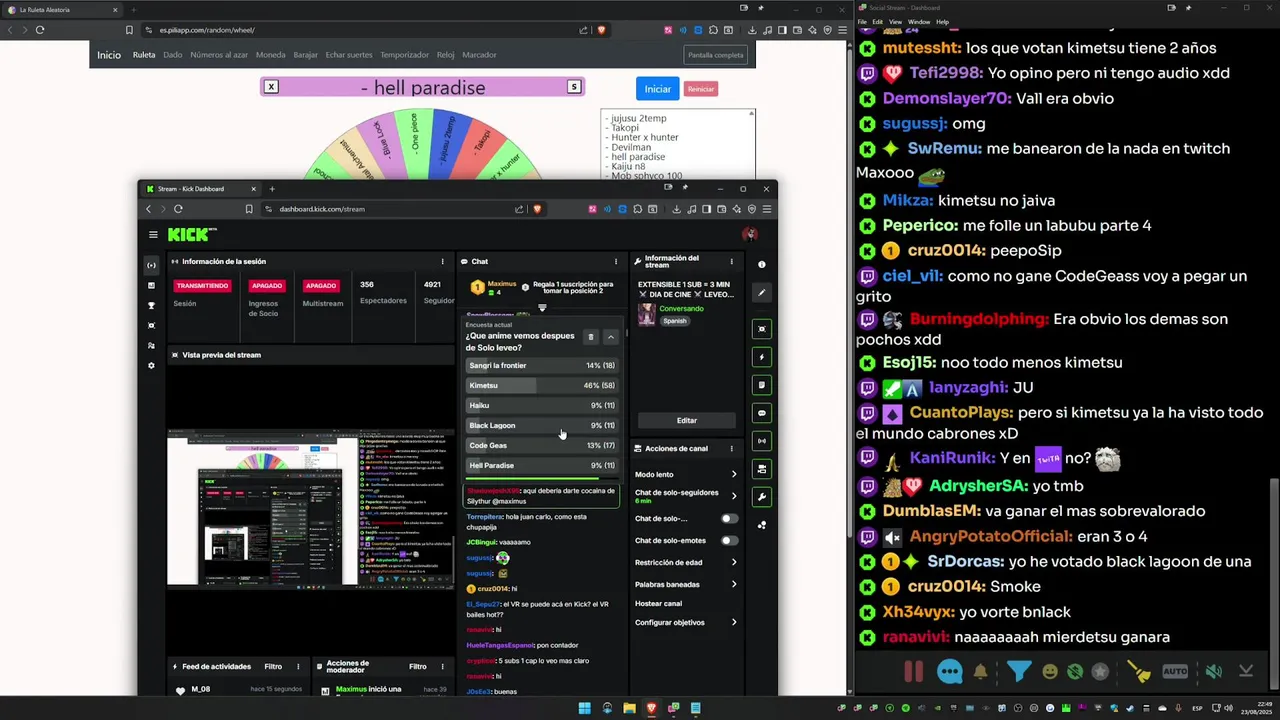Image resolution: width=1280 pixels, height=720 pixels.
Task: Open Moneda tab on roulette site
Action: [x=270, y=55]
